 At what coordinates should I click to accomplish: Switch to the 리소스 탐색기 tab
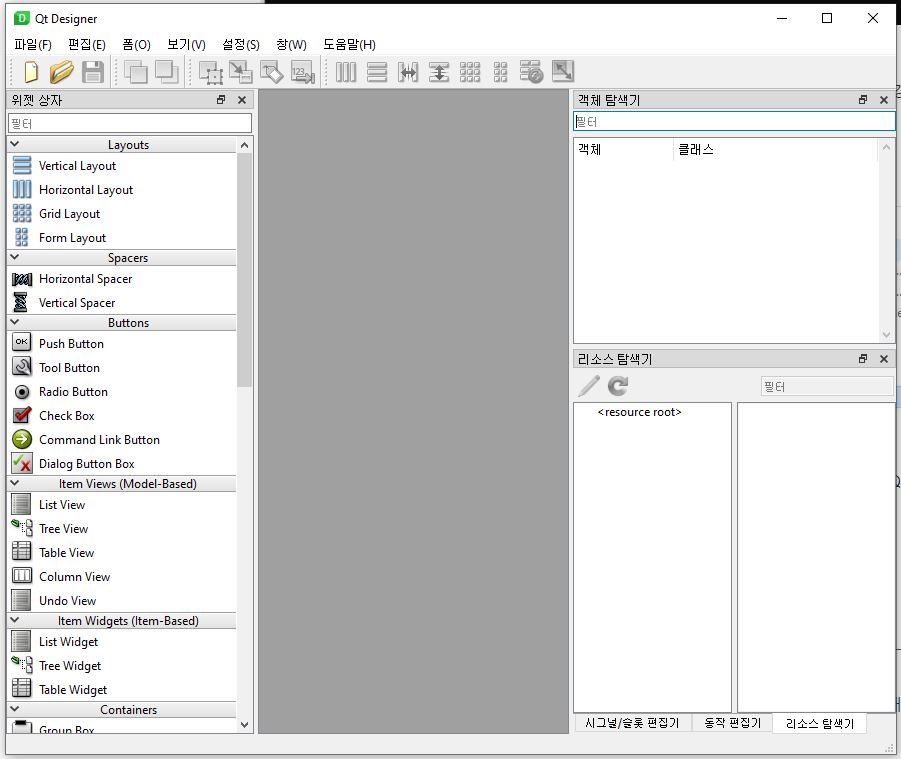point(819,723)
